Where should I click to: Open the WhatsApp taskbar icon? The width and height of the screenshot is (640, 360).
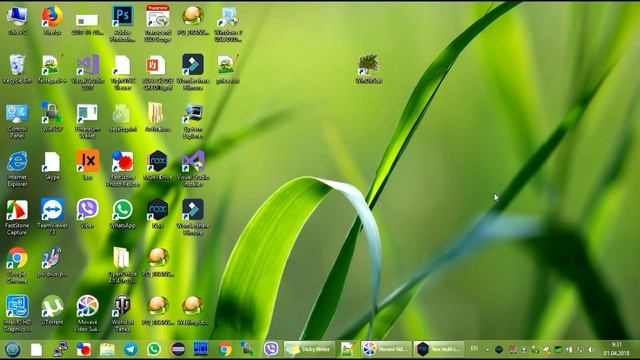tap(154, 349)
